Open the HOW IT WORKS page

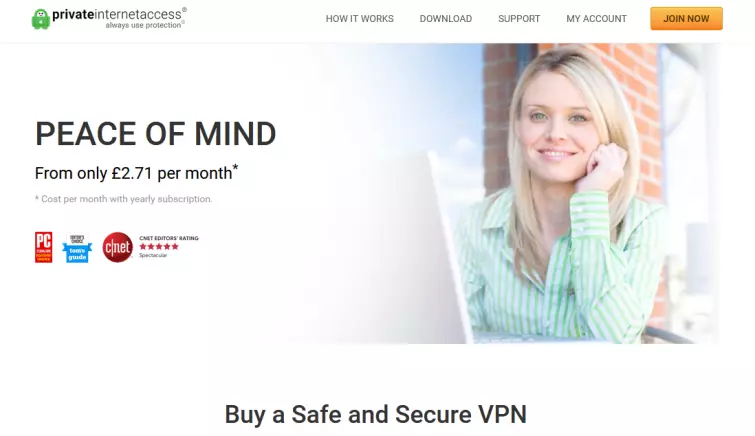point(359,19)
